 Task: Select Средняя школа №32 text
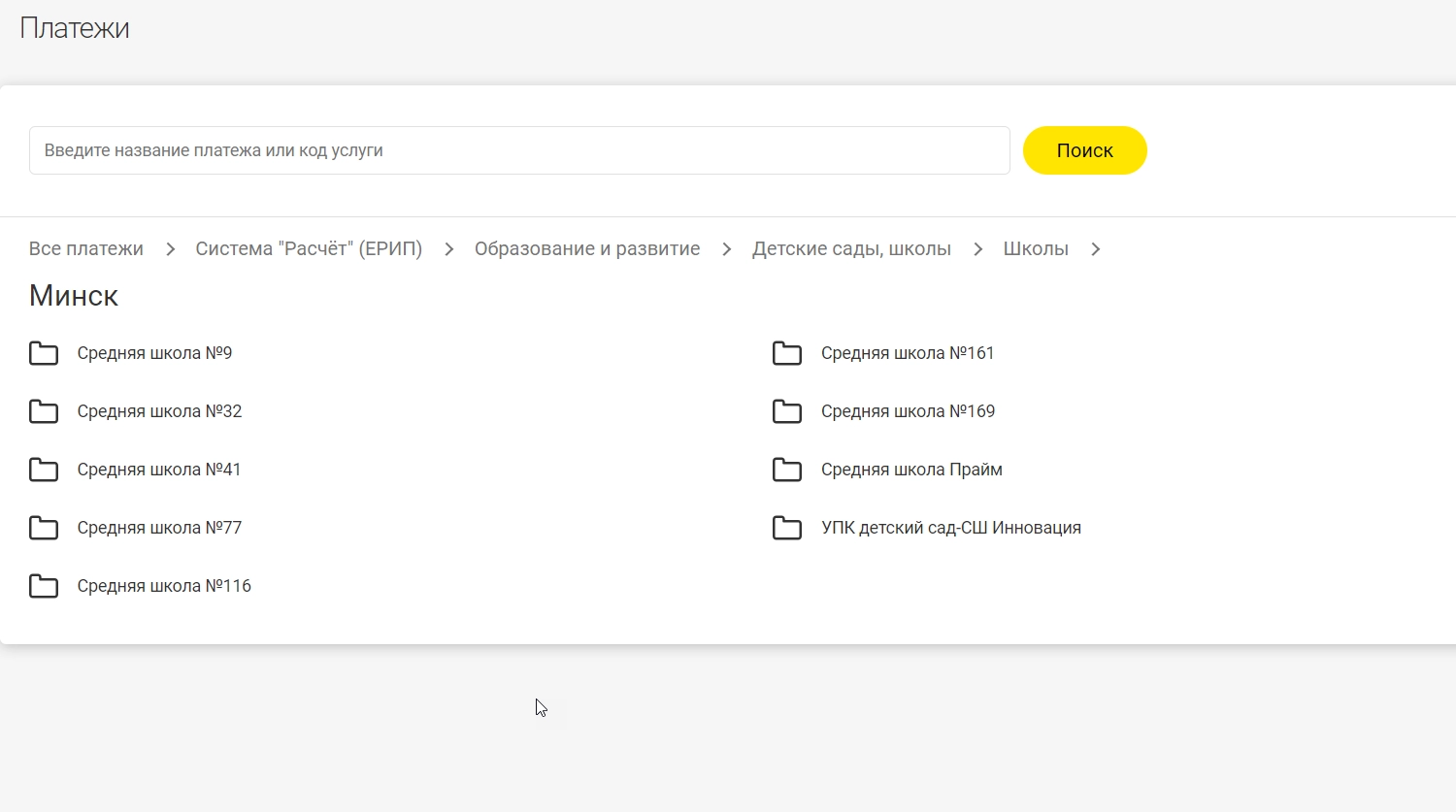tap(159, 411)
